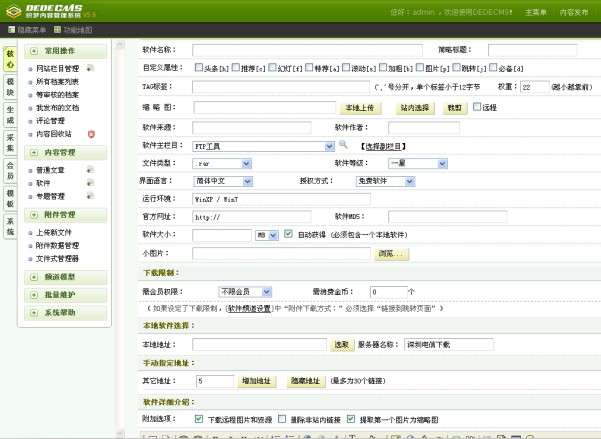Expand the 频道模型 sidebar section
Image resolution: width=601 pixels, height=439 pixels.
coord(65,277)
